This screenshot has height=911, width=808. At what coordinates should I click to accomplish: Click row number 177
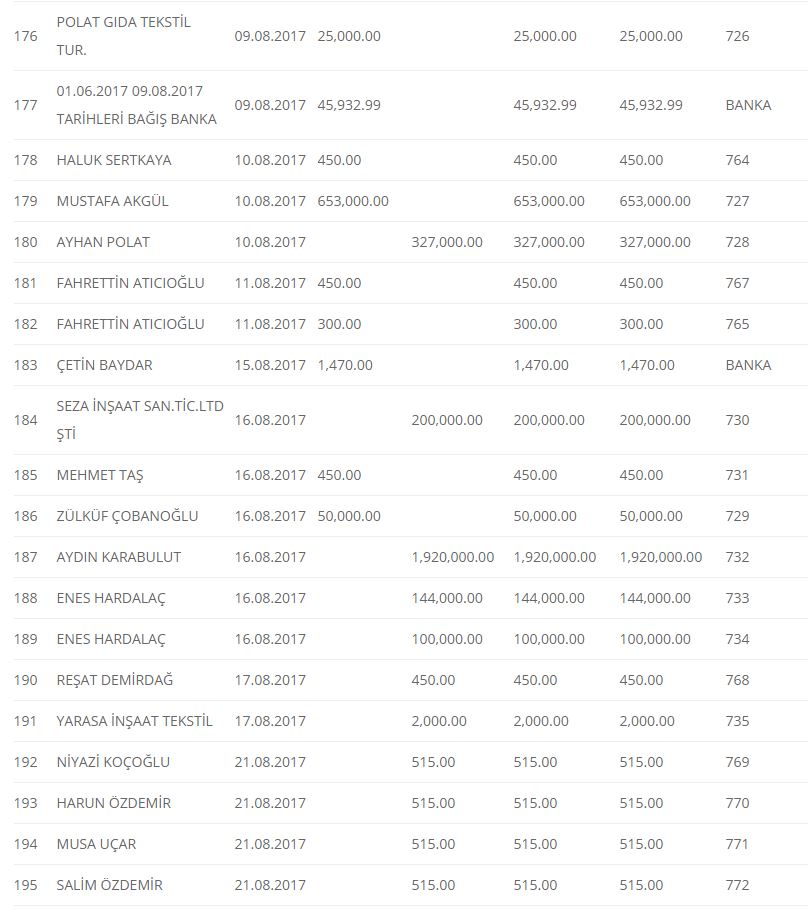click(x=25, y=105)
